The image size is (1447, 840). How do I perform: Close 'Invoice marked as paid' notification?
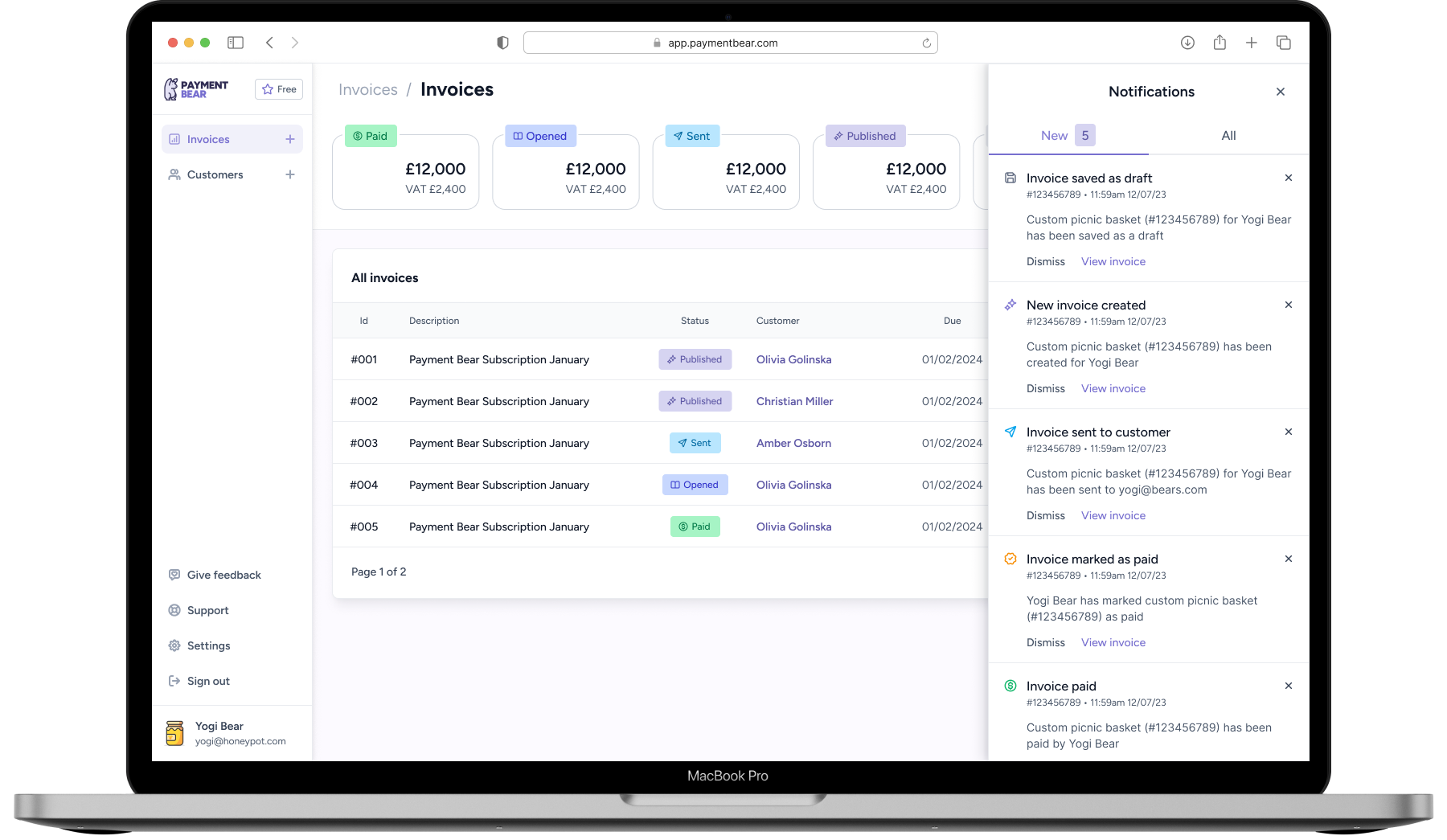tap(1289, 559)
